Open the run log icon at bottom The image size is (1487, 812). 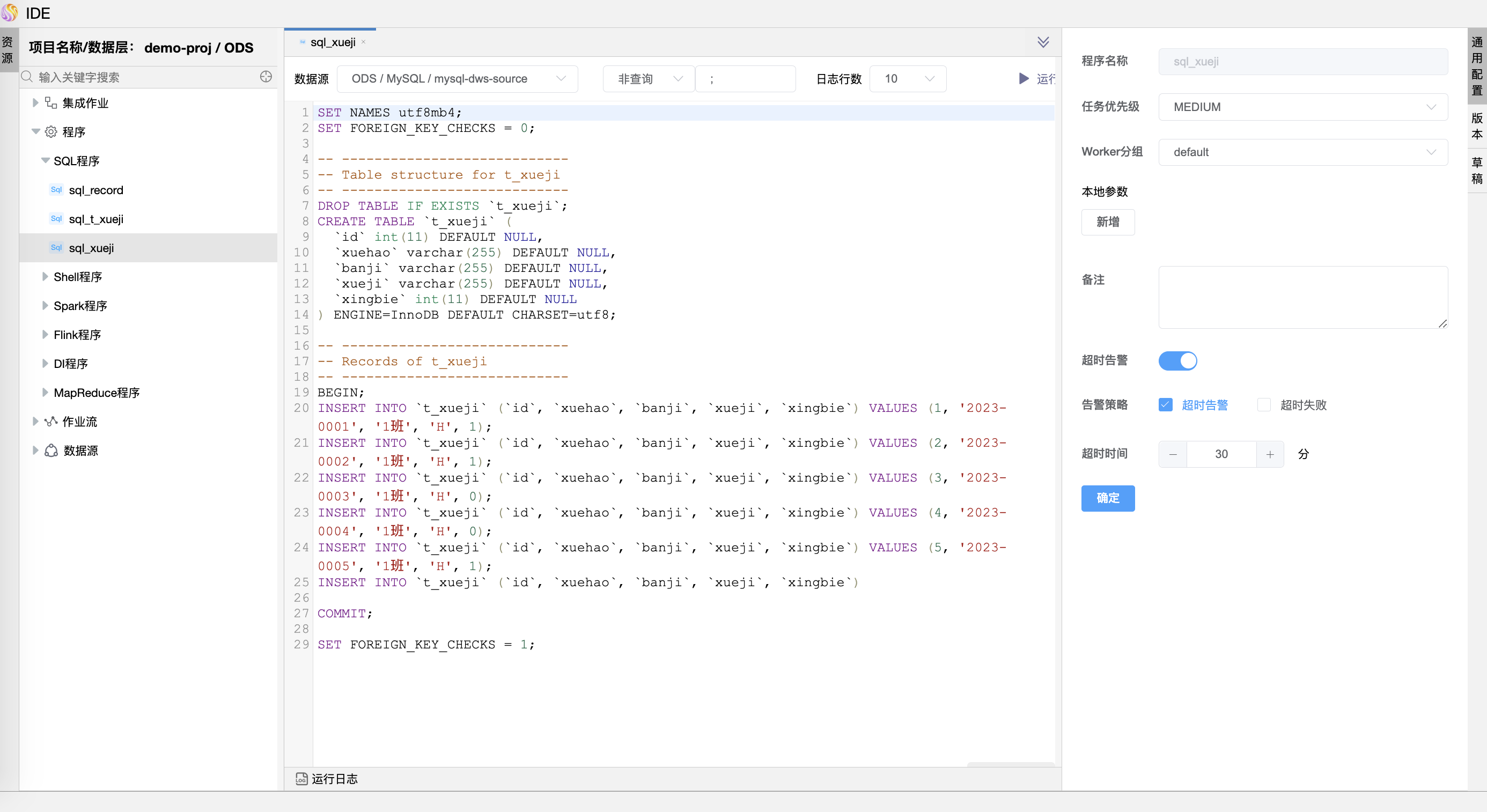[301, 779]
